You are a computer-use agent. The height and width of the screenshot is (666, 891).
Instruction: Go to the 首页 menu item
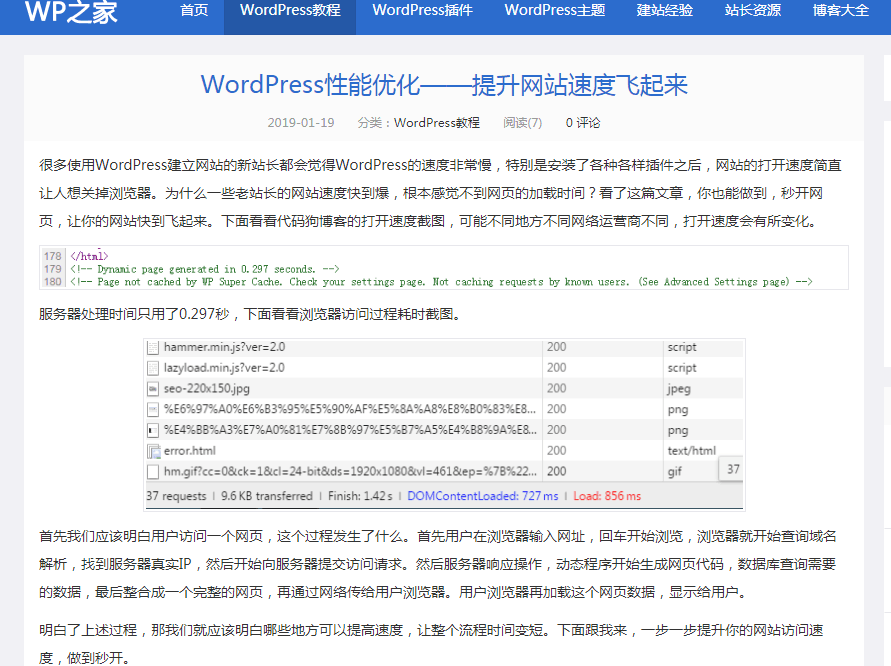194,10
